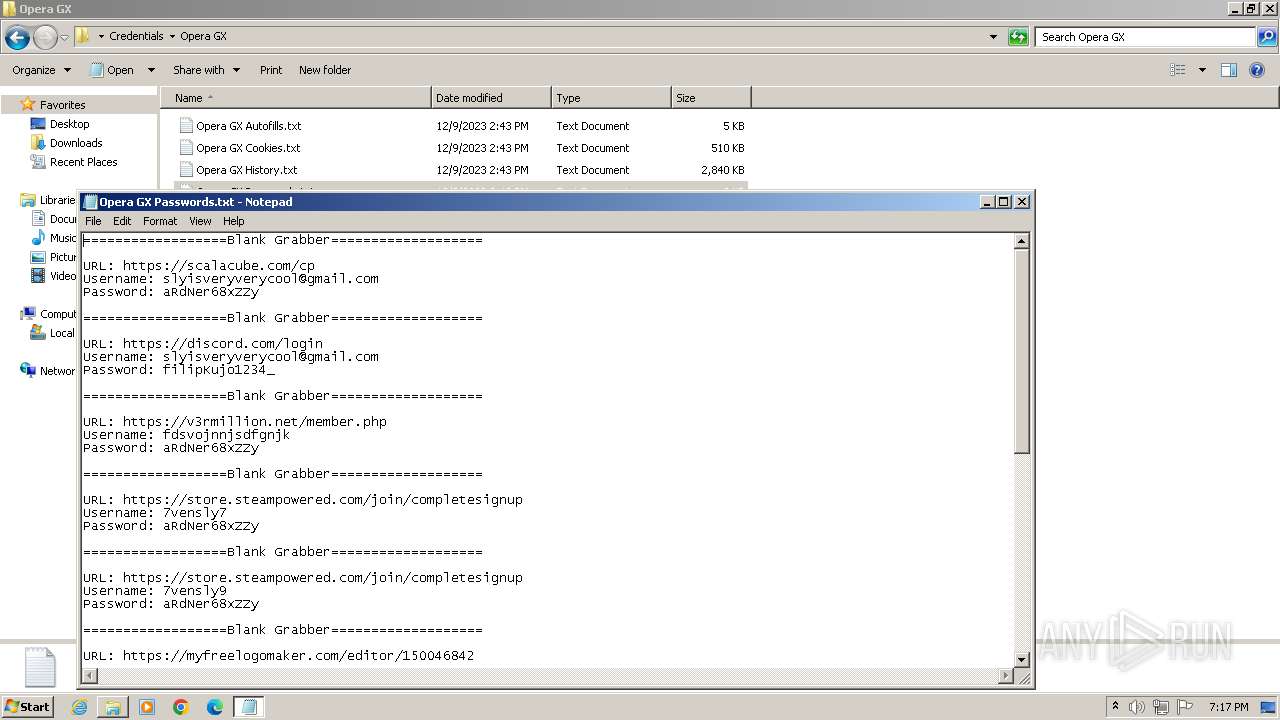Viewport: 1280px width, 720px height.
Task: Select Computer in the navigation pane
Action: click(48, 314)
